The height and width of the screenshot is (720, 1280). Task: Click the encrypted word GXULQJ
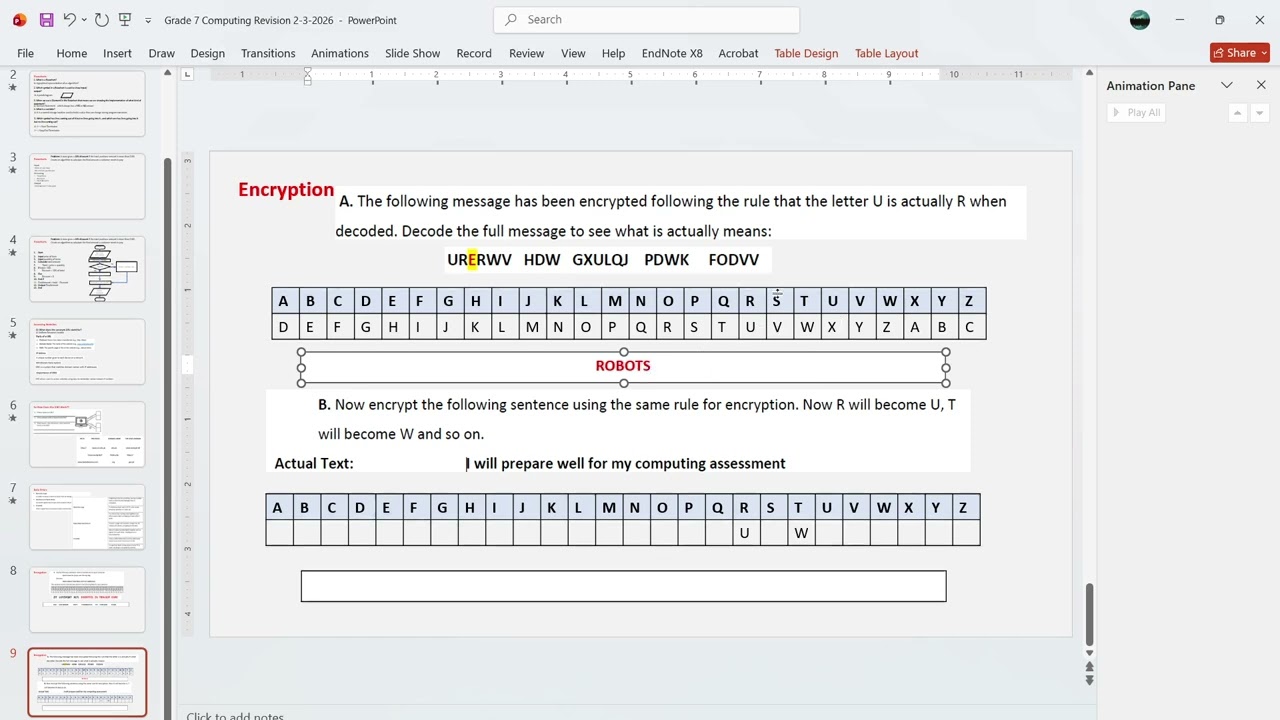coord(600,259)
